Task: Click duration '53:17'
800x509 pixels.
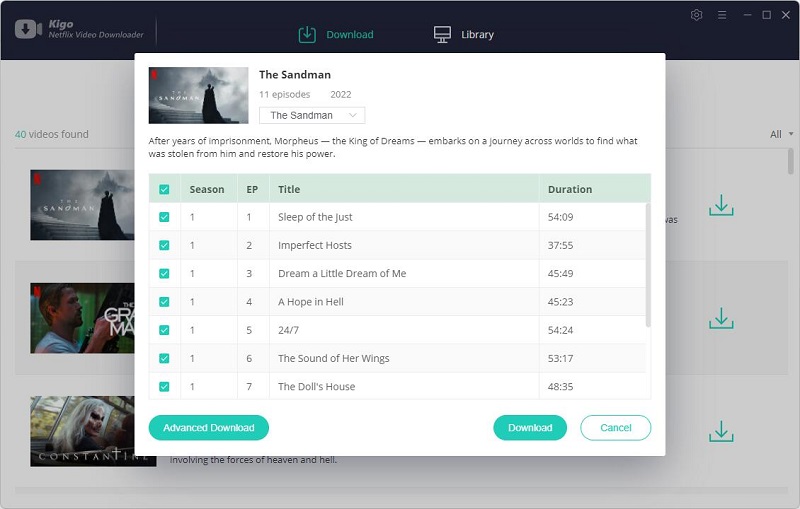Action: point(560,359)
